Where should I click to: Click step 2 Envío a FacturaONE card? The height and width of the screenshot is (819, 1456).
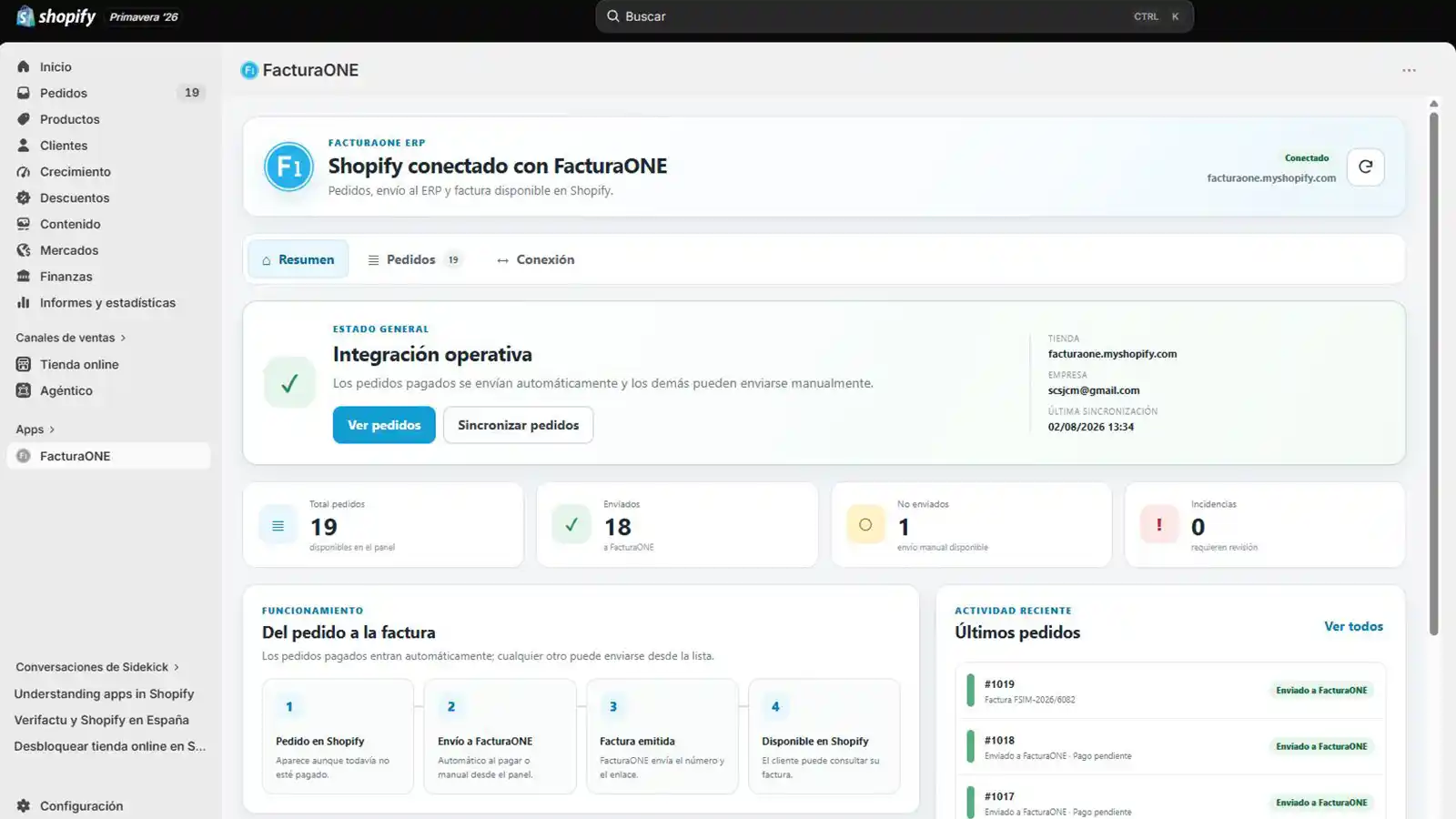point(500,736)
